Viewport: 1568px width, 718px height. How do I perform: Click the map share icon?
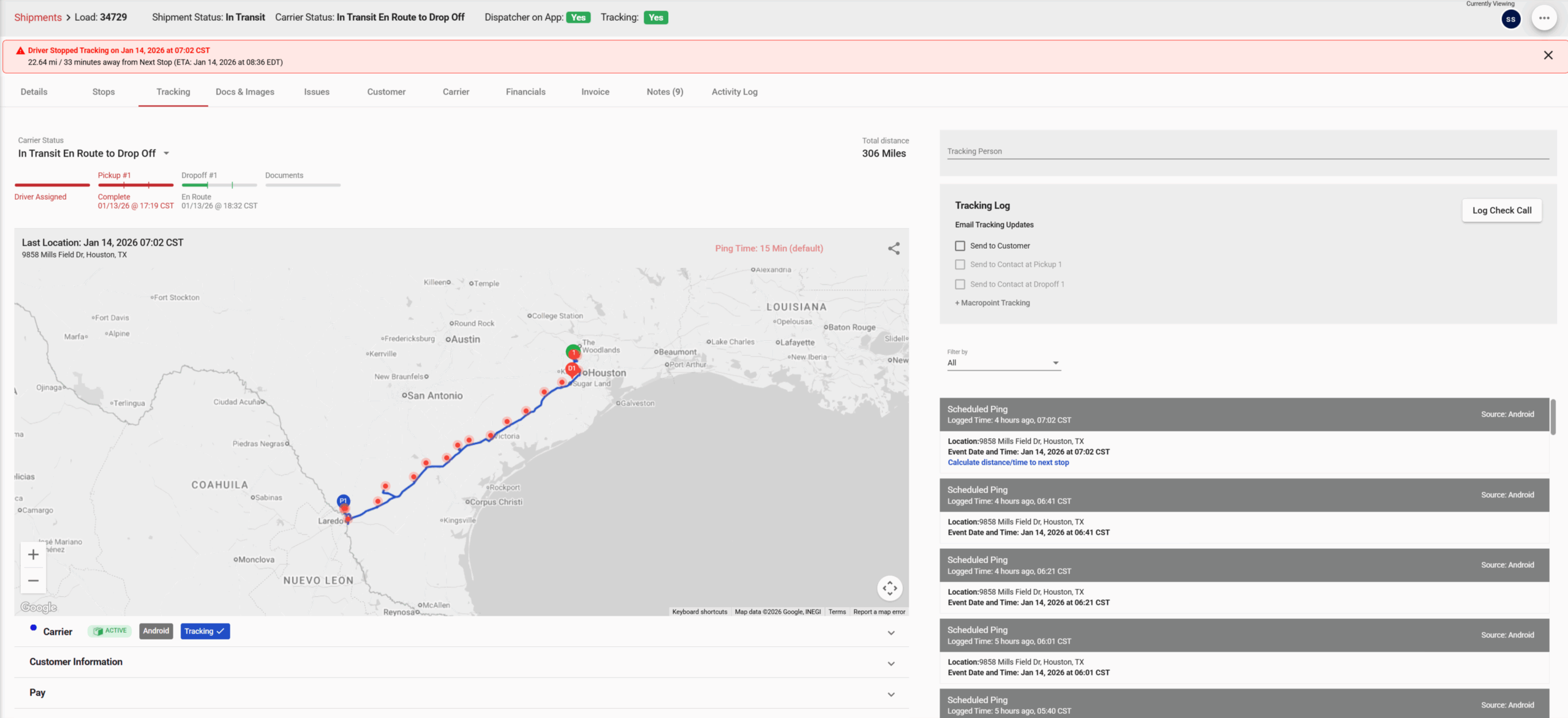(894, 248)
